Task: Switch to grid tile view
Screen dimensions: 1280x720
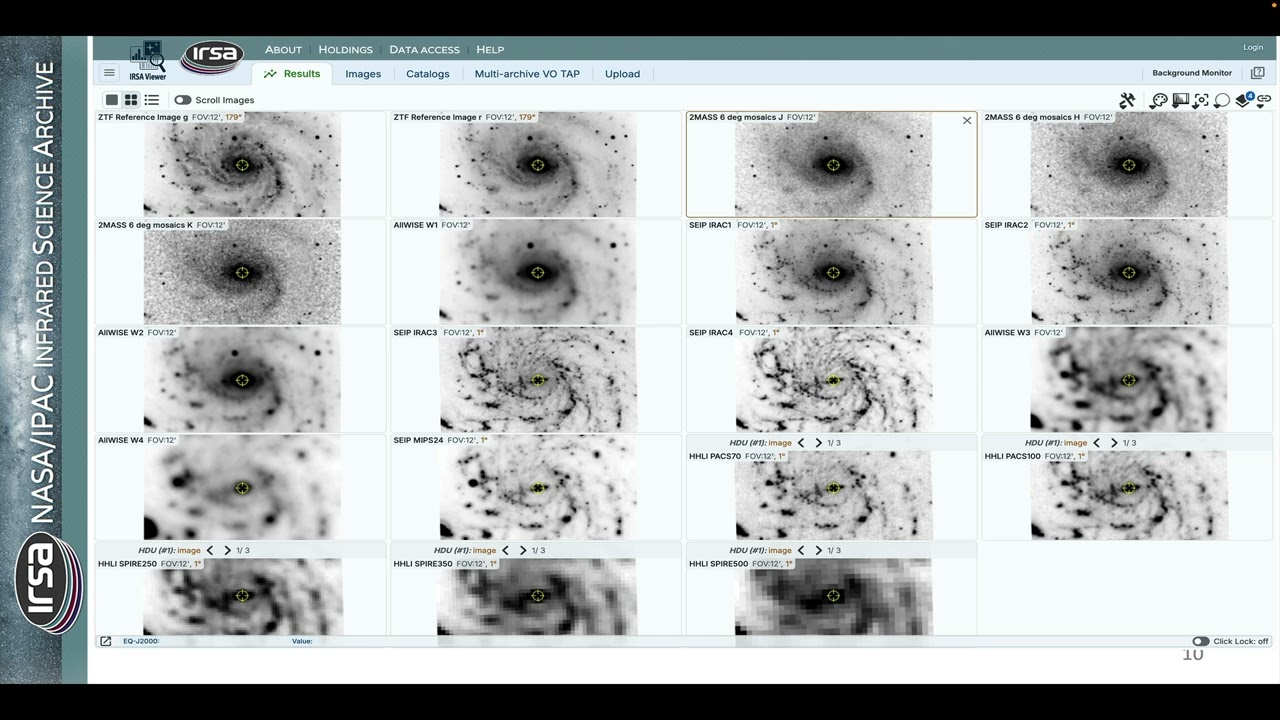Action: tap(131, 100)
